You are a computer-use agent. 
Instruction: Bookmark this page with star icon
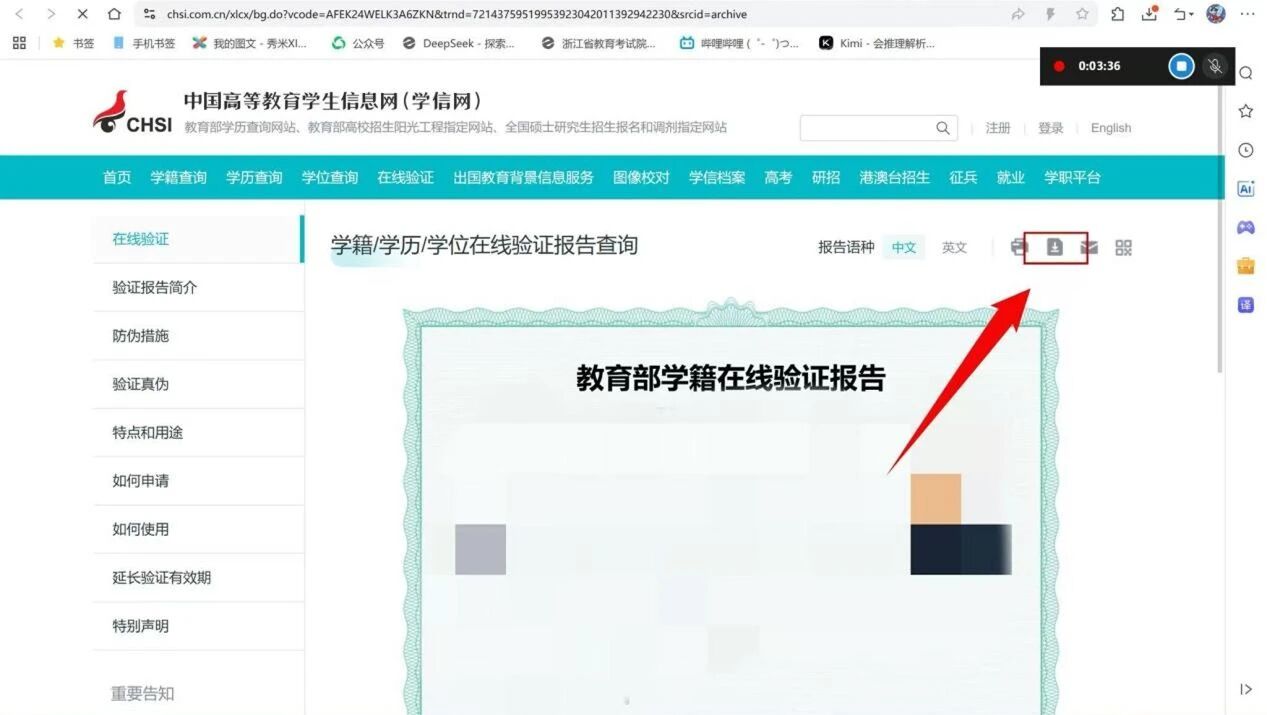click(x=1082, y=14)
